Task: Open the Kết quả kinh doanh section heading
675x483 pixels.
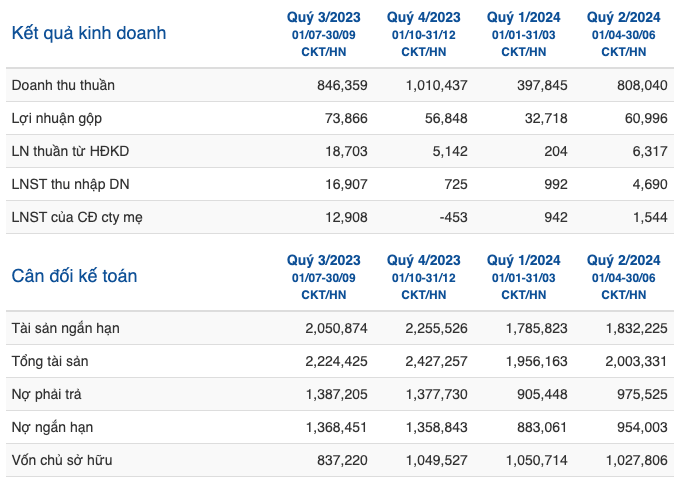Action: coord(89,33)
